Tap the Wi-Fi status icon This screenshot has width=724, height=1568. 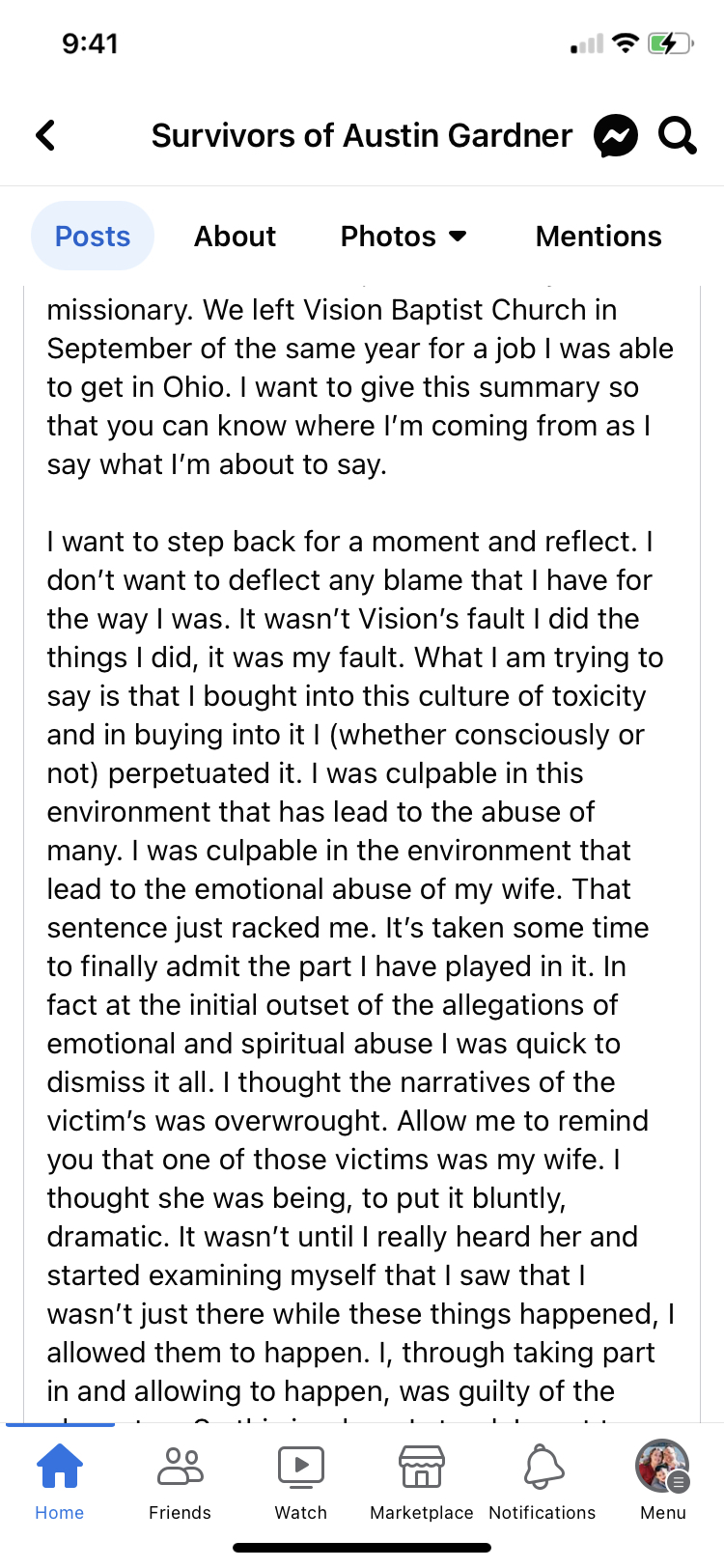[x=627, y=43]
